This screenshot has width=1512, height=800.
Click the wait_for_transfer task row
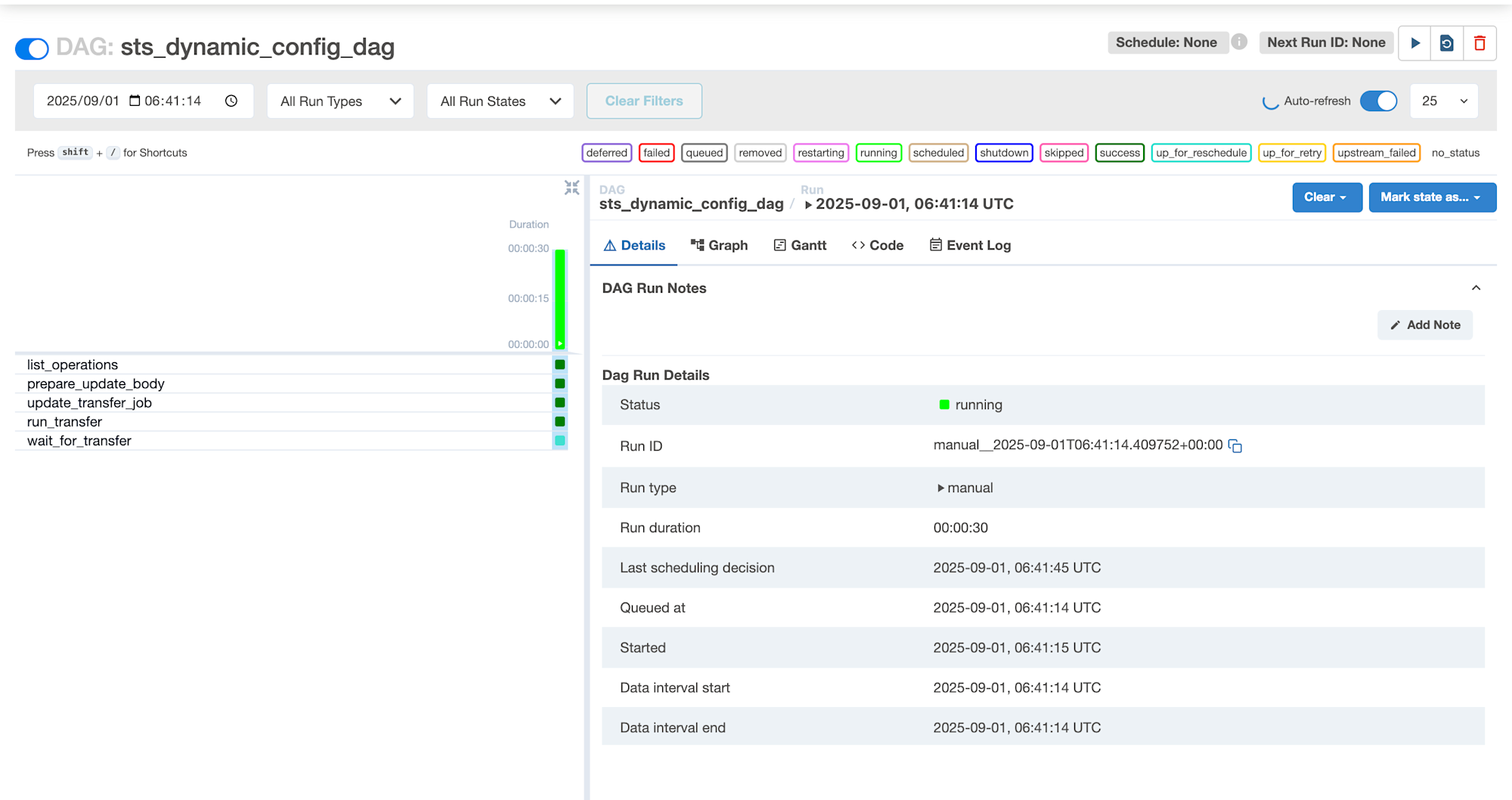point(291,440)
